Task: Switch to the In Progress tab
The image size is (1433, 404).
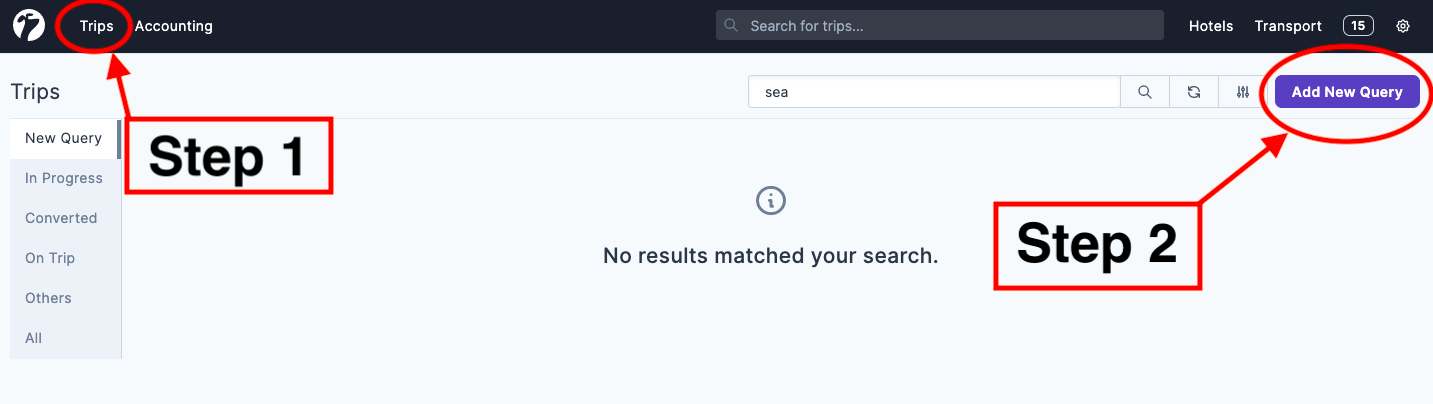Action: click(x=64, y=178)
